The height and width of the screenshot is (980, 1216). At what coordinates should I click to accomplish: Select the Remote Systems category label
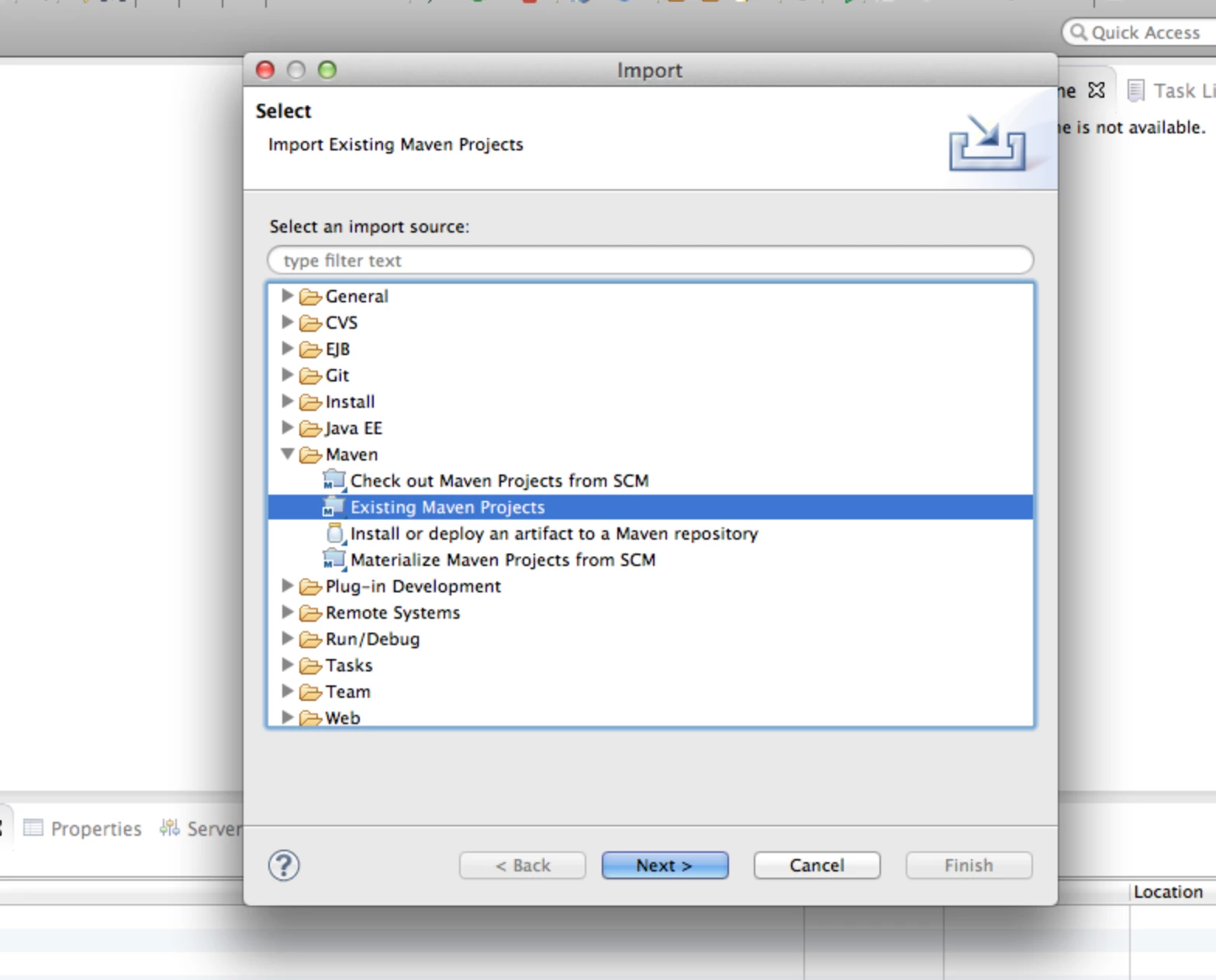coord(392,612)
